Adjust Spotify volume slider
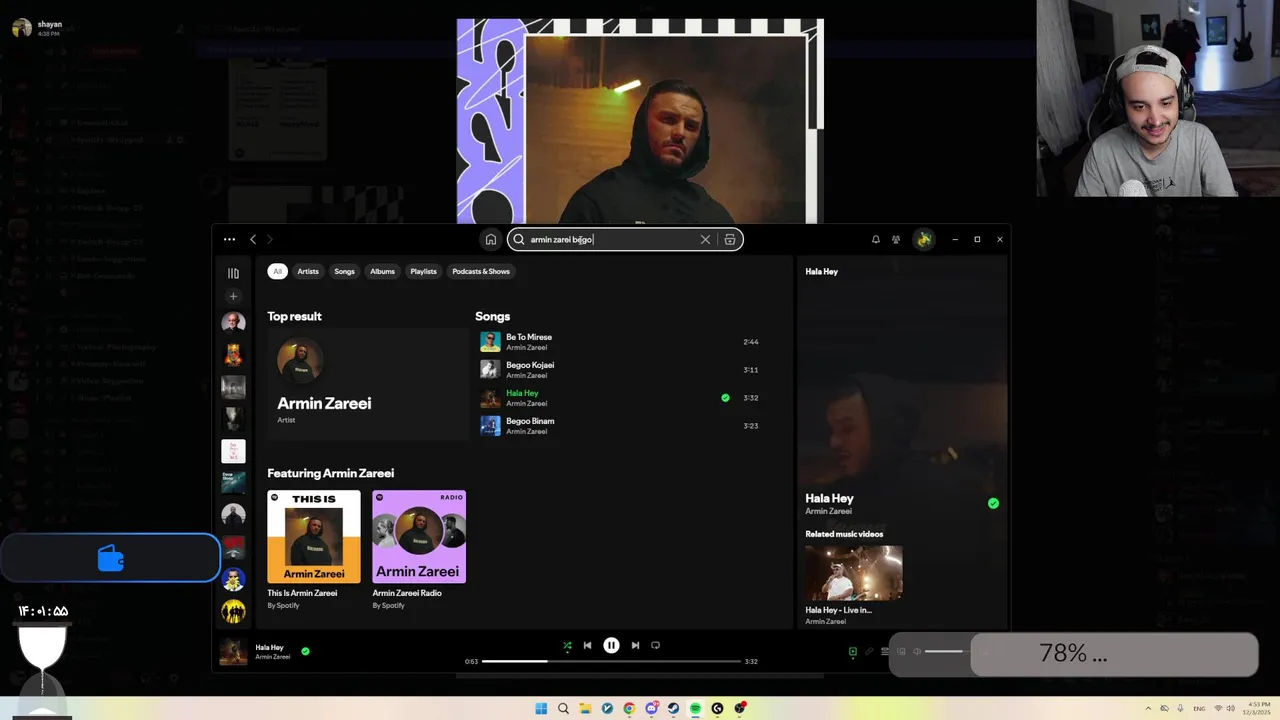 pyautogui.click(x=948, y=652)
